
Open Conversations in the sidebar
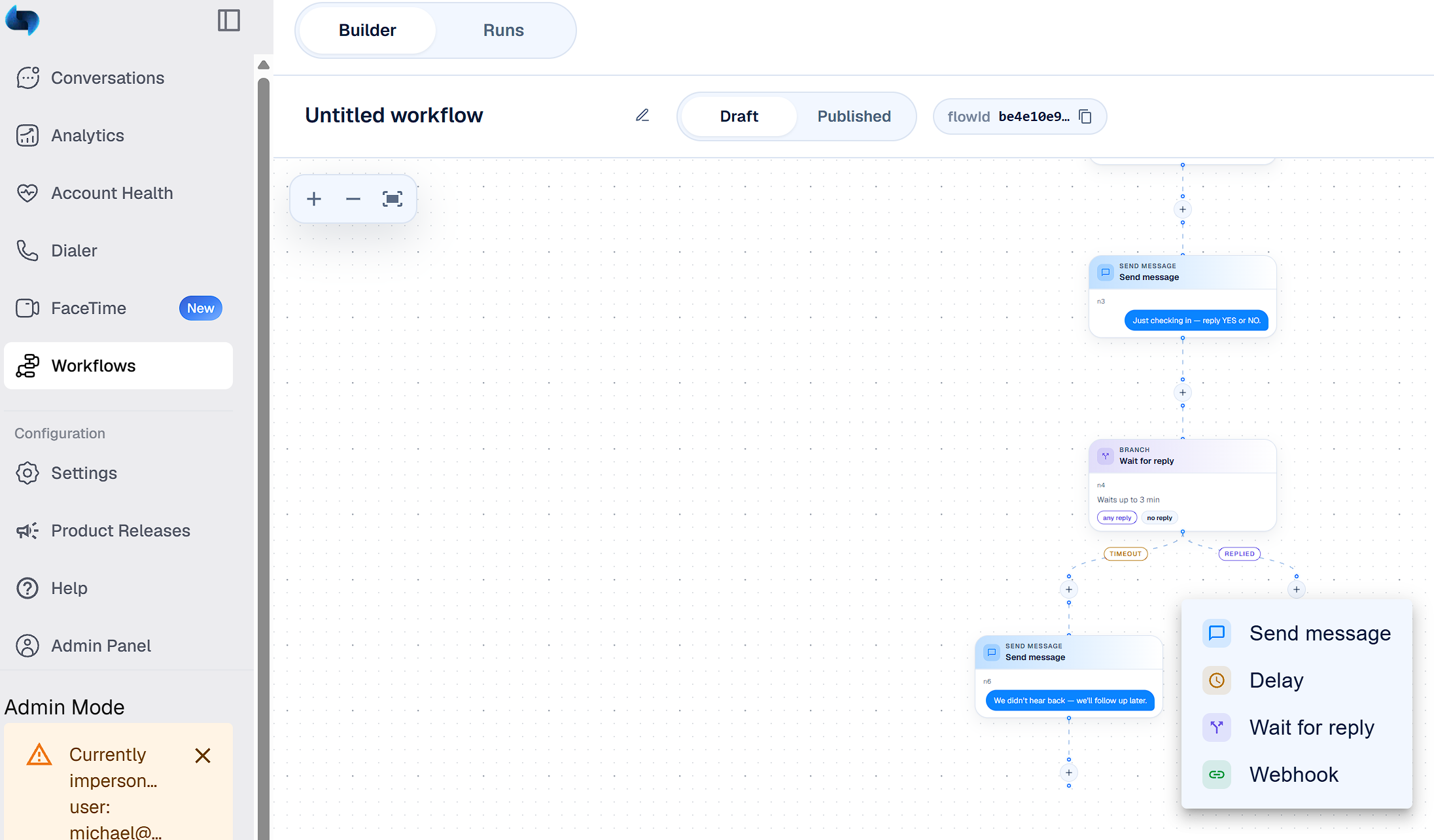pos(118,78)
